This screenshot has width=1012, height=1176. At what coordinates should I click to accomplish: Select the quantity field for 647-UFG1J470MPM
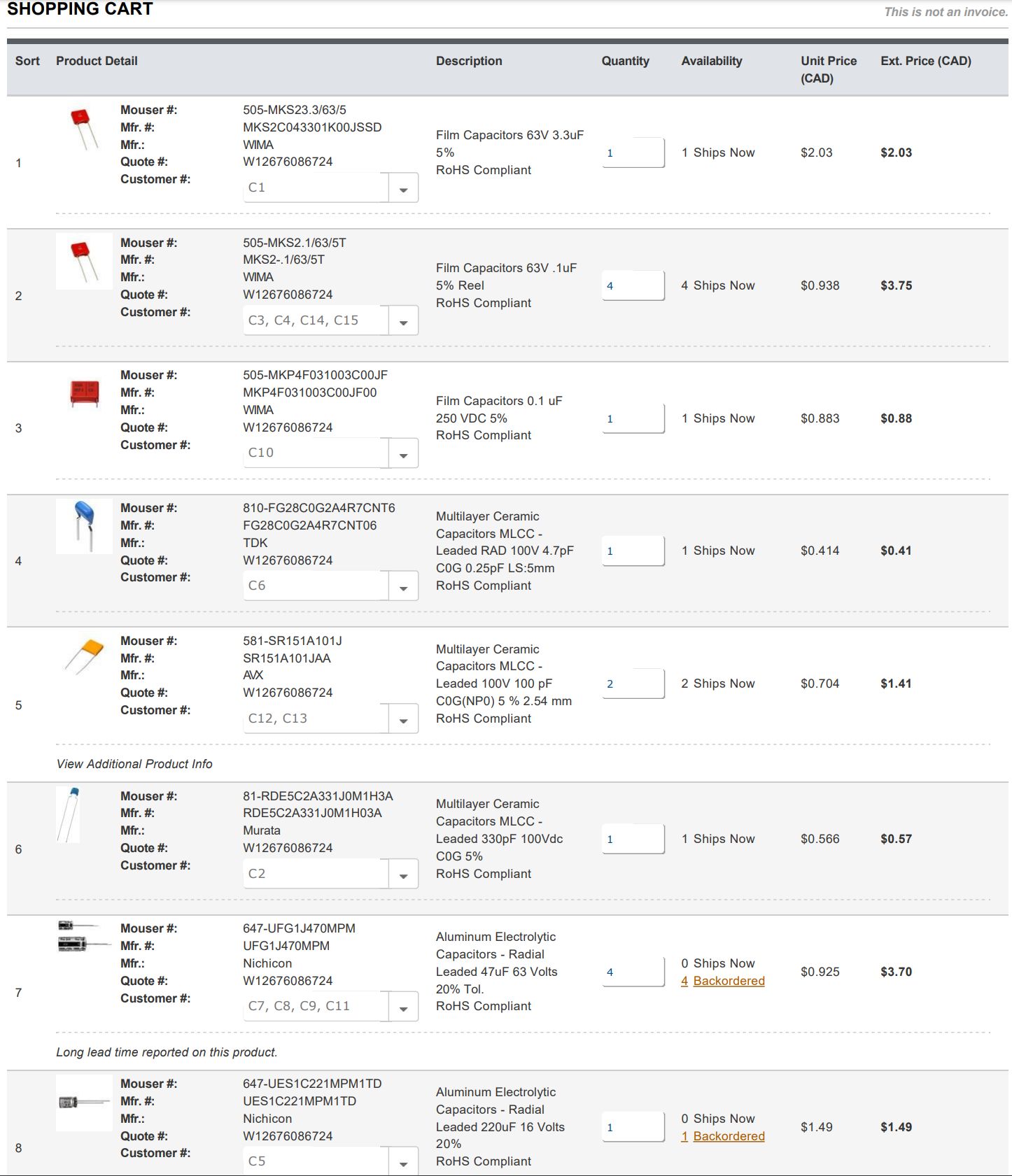click(x=633, y=972)
